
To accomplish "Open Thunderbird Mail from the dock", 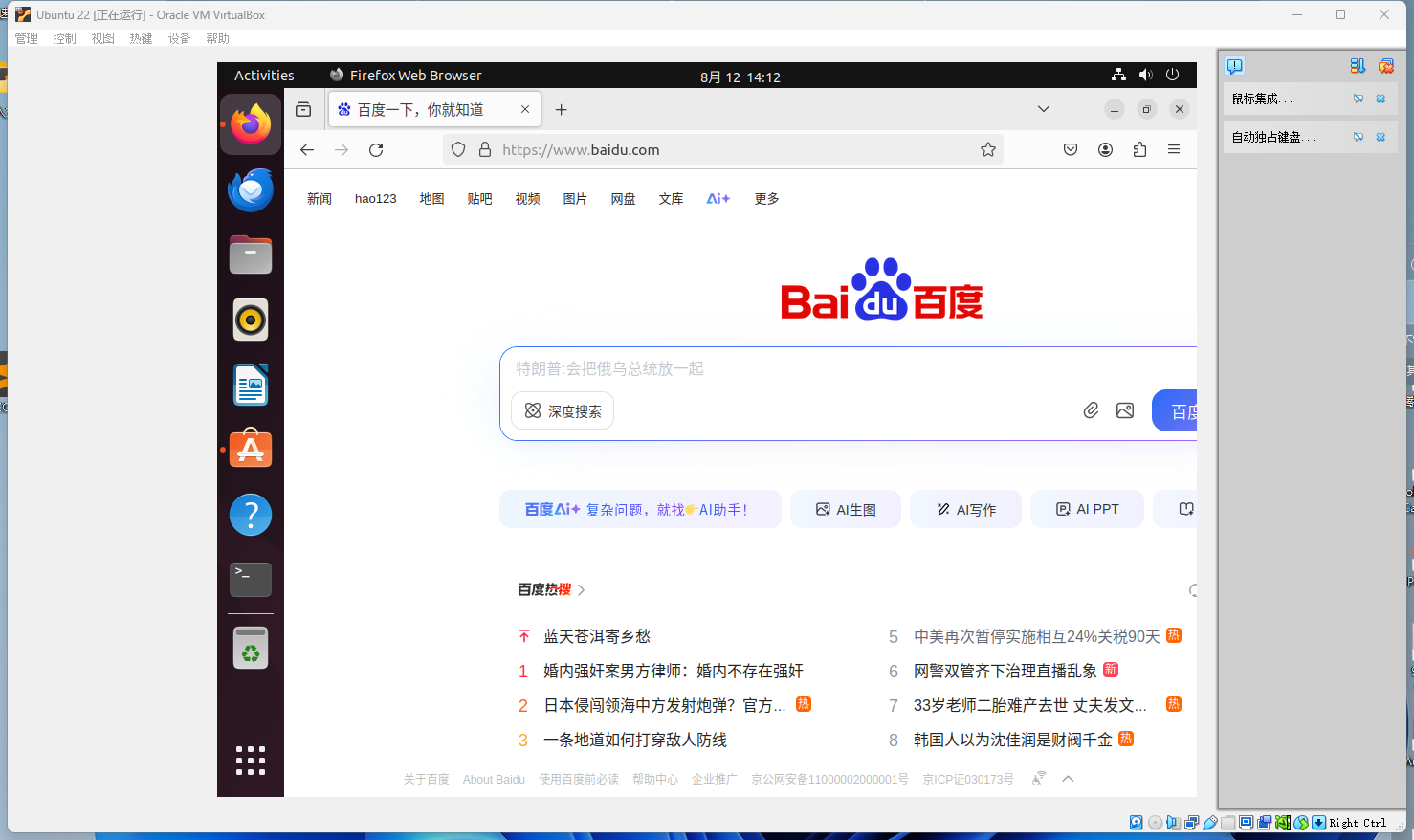I will (251, 190).
